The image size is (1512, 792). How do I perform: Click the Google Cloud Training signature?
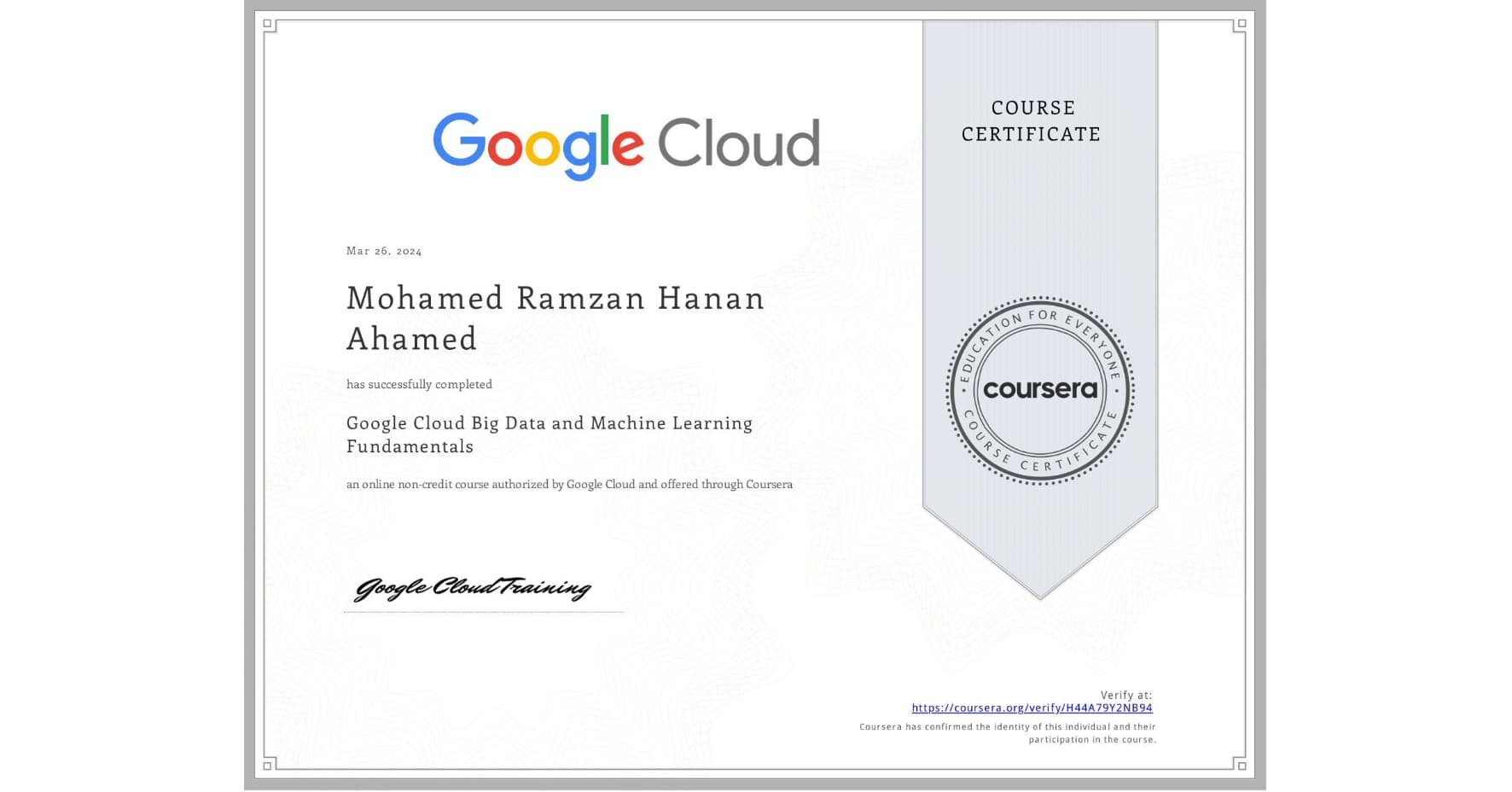[x=474, y=587]
